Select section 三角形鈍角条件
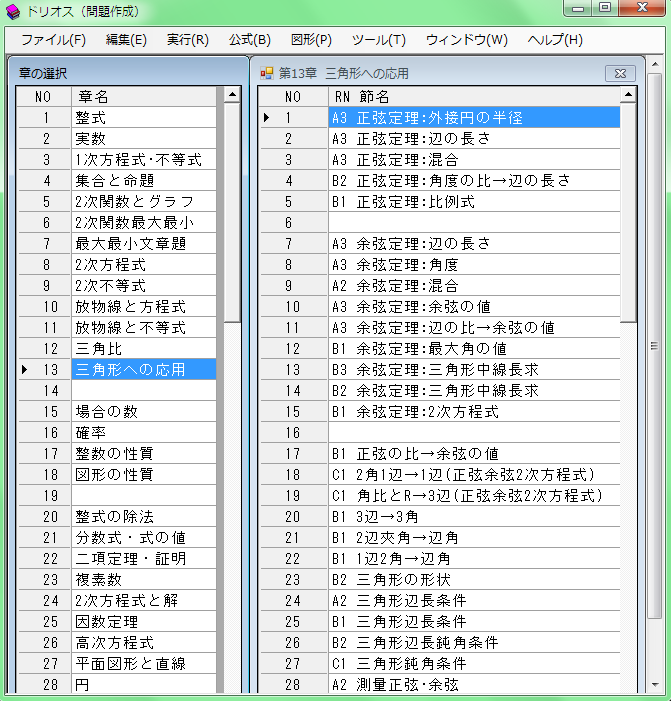This screenshot has width=671, height=701. point(474,664)
